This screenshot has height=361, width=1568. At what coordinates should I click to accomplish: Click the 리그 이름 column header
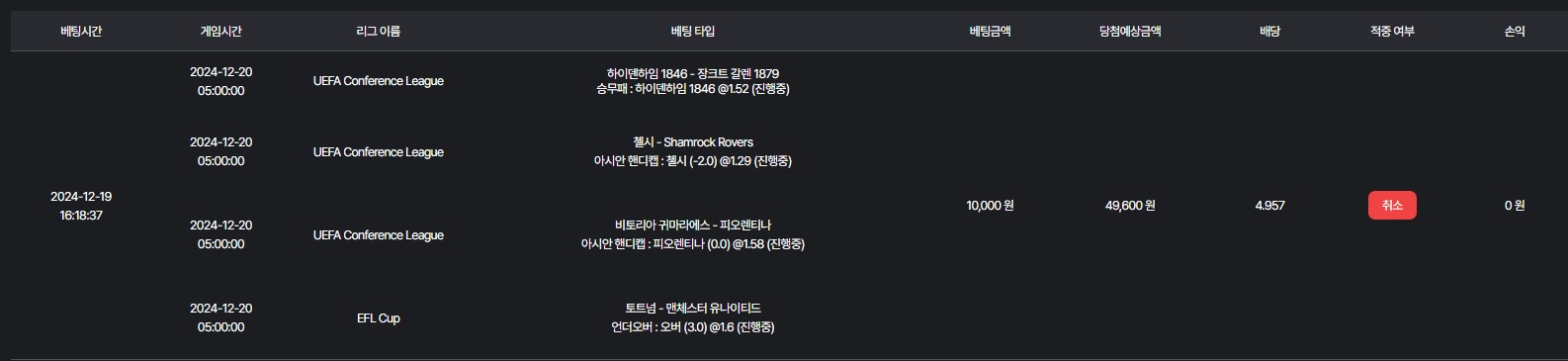coord(378,32)
